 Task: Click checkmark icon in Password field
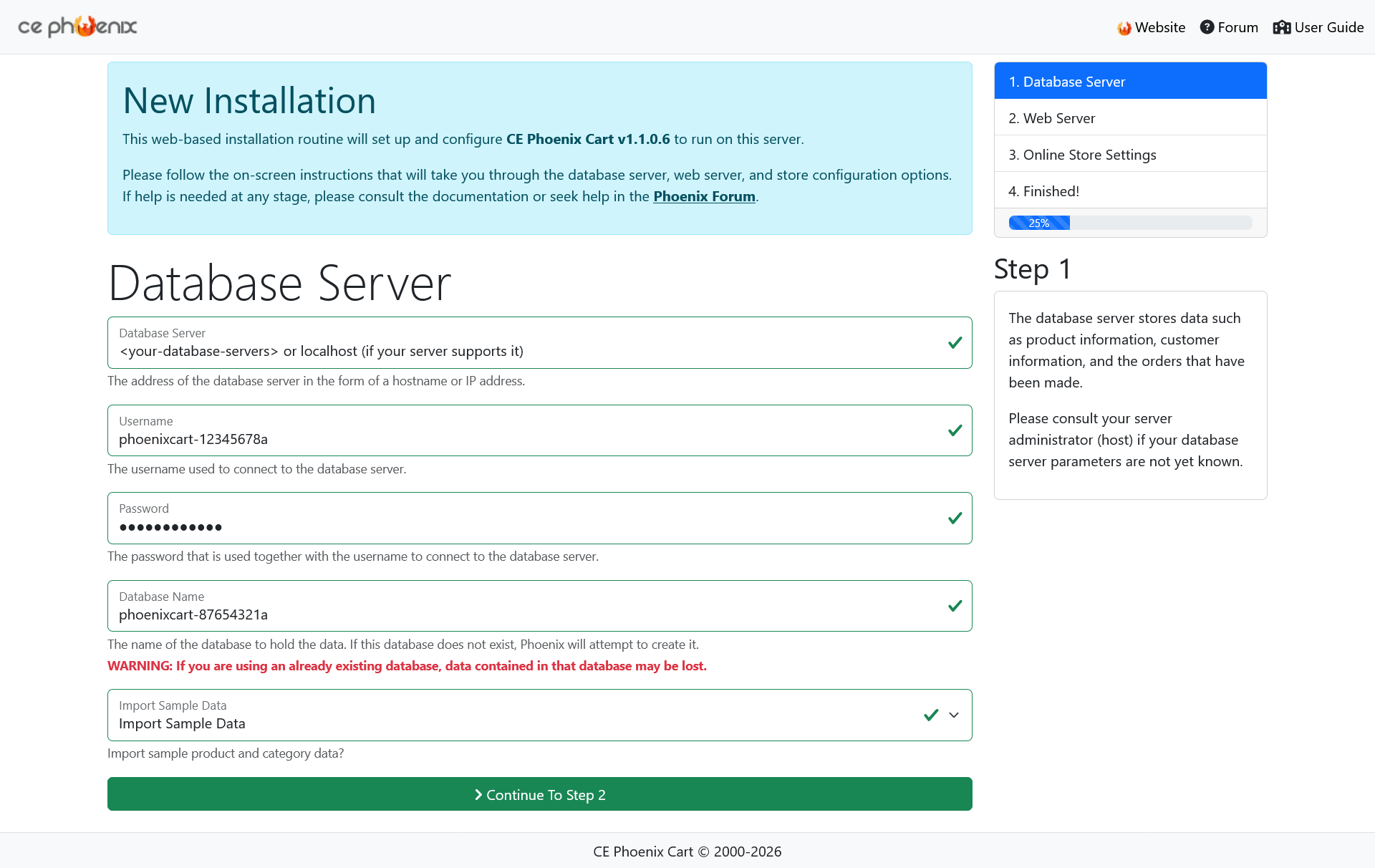tap(955, 518)
